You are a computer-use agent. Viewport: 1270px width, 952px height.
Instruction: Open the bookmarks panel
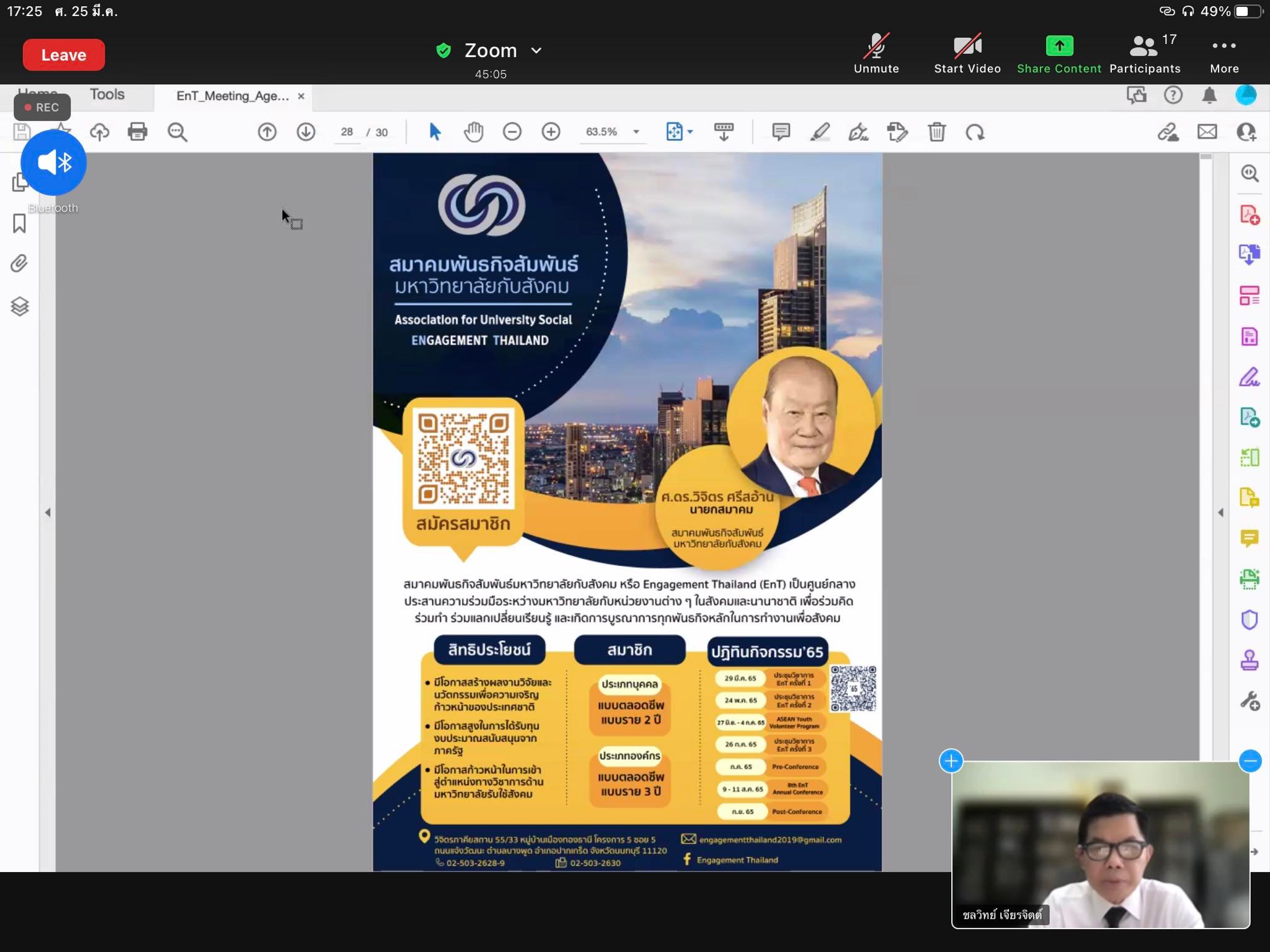[x=19, y=223]
